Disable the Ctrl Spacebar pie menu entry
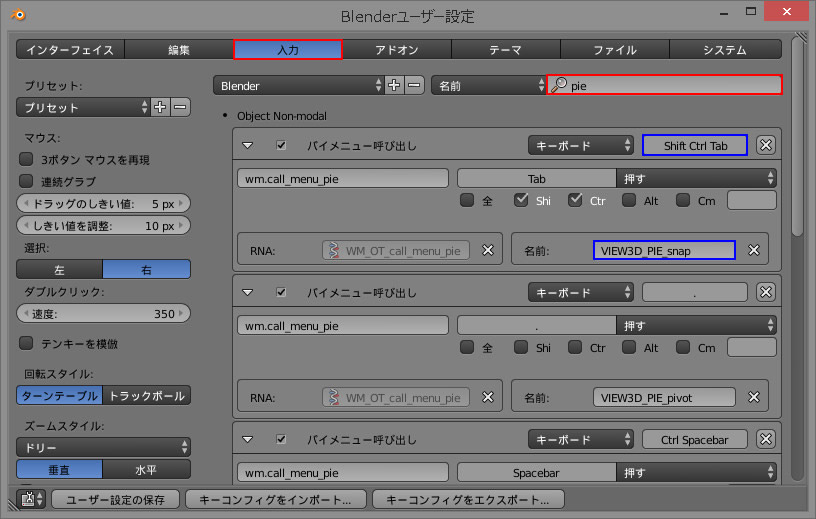Image resolution: width=816 pixels, height=519 pixels. click(281, 439)
